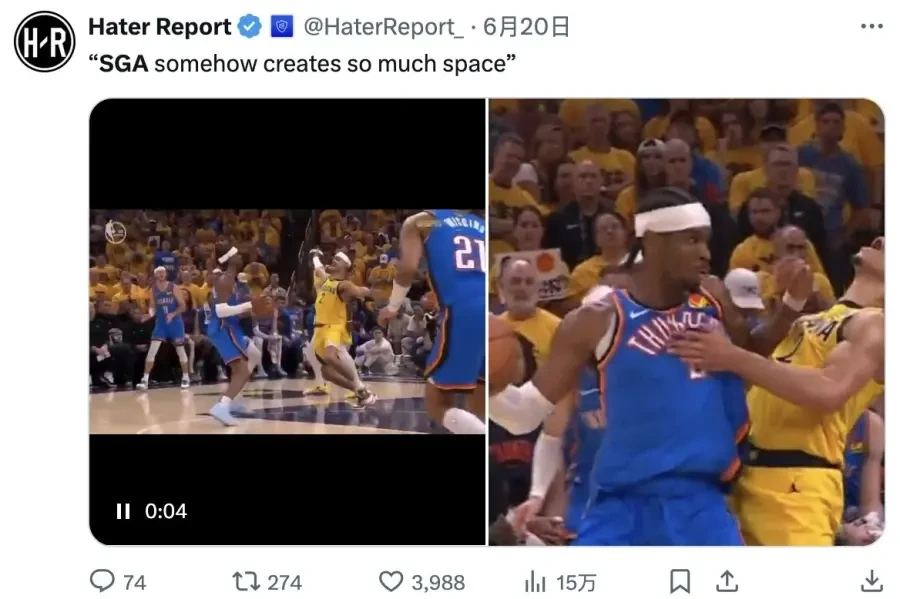Pause the video at 0:04
900x599 pixels.
[123, 511]
